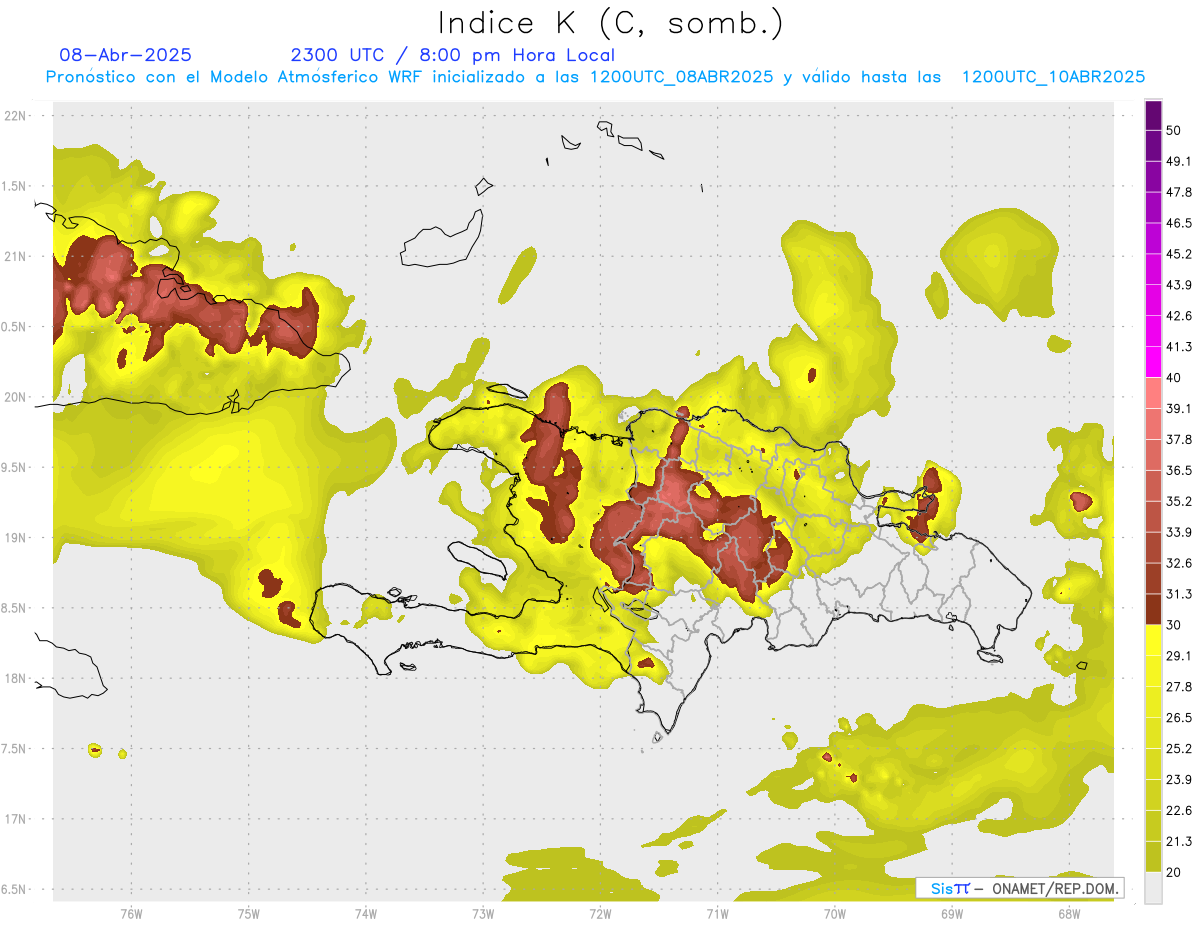The height and width of the screenshot is (927, 1200).
Task: Click the colorbar value '42.6'
Action: tap(1179, 316)
